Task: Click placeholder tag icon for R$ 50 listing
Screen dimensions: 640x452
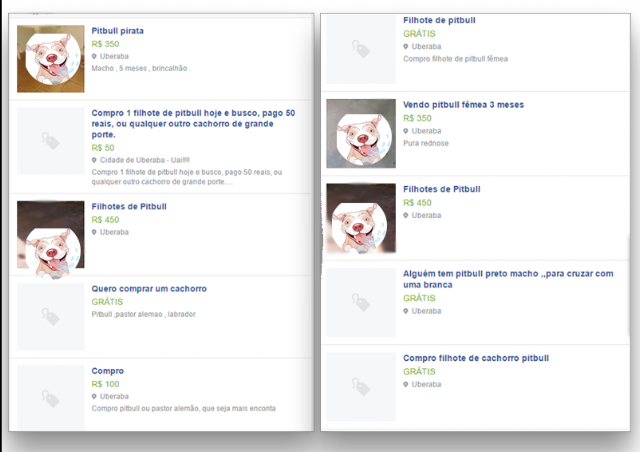Action: [x=51, y=141]
